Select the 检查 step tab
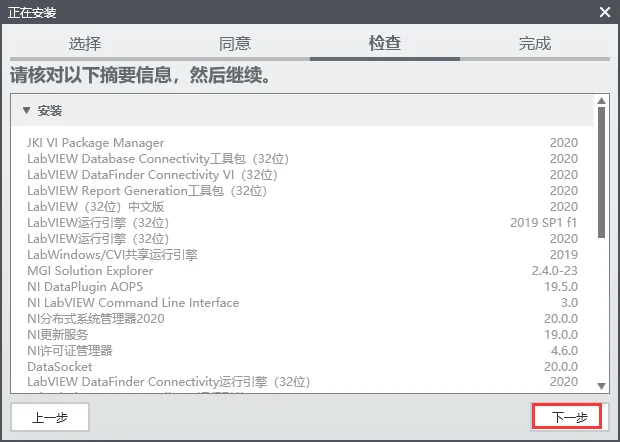Image resolution: width=620 pixels, height=442 pixels. [x=385, y=43]
